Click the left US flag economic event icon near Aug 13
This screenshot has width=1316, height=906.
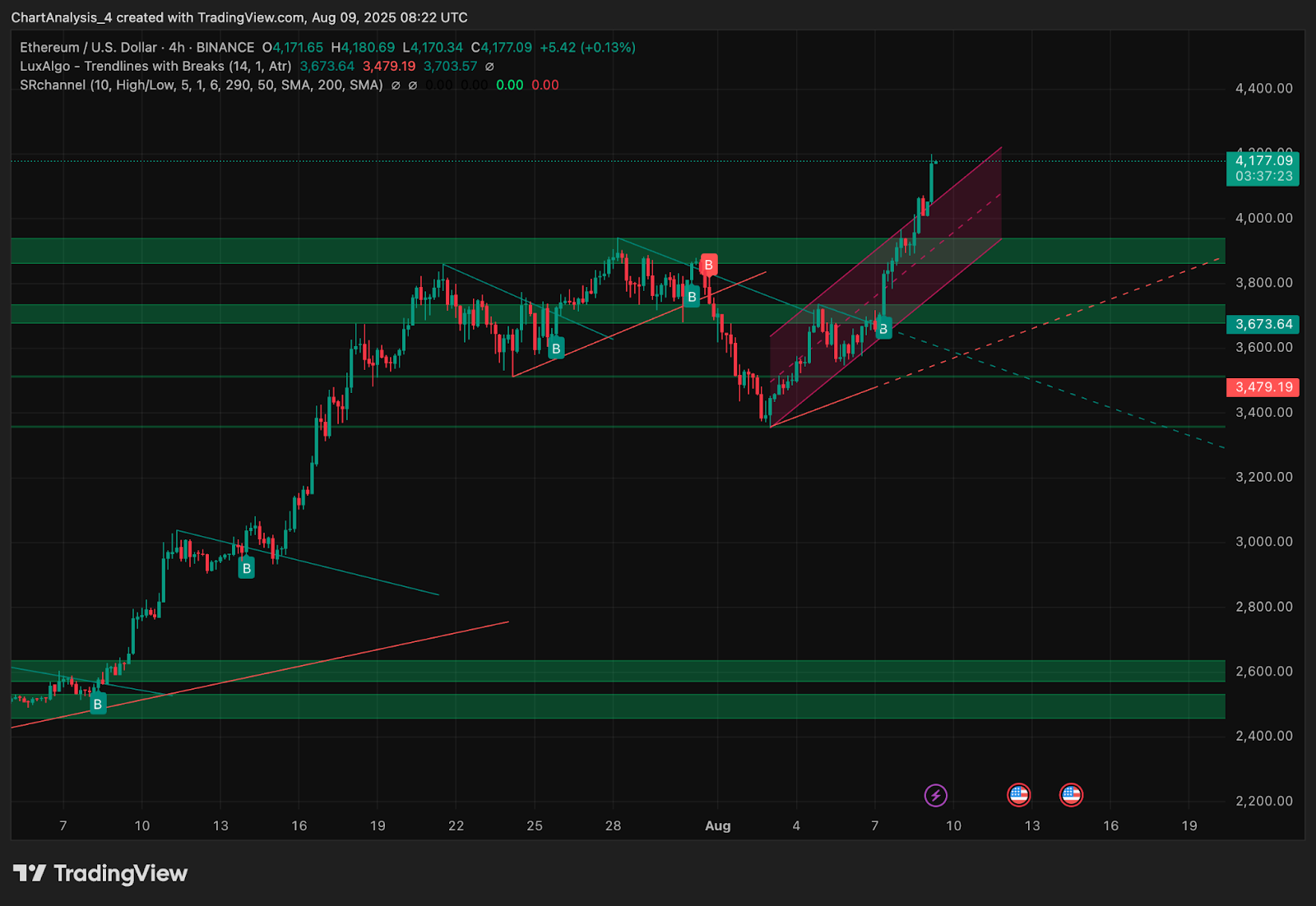click(x=1020, y=795)
